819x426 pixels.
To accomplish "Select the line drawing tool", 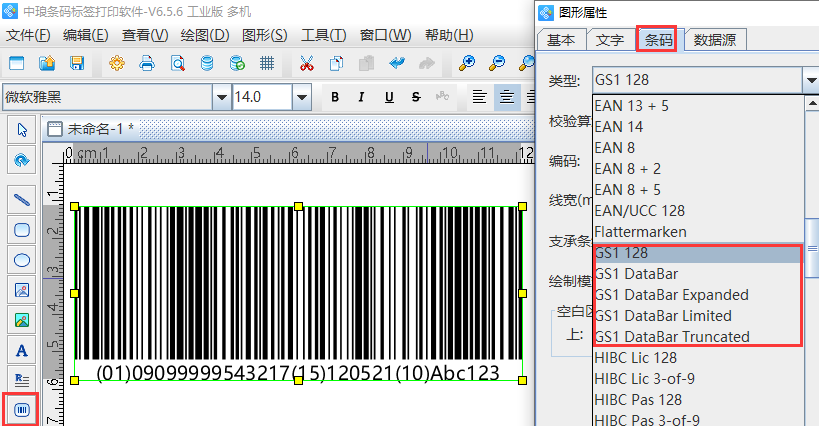I will pos(21,199).
